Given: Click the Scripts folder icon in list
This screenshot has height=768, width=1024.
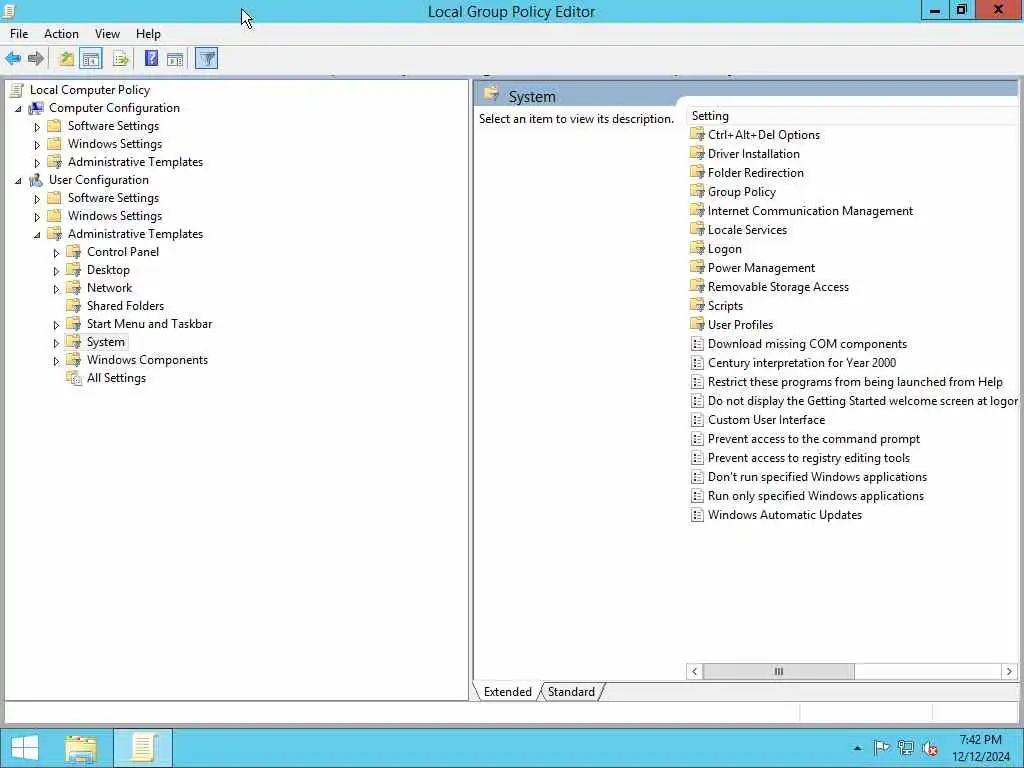Looking at the screenshot, I should pos(697,306).
